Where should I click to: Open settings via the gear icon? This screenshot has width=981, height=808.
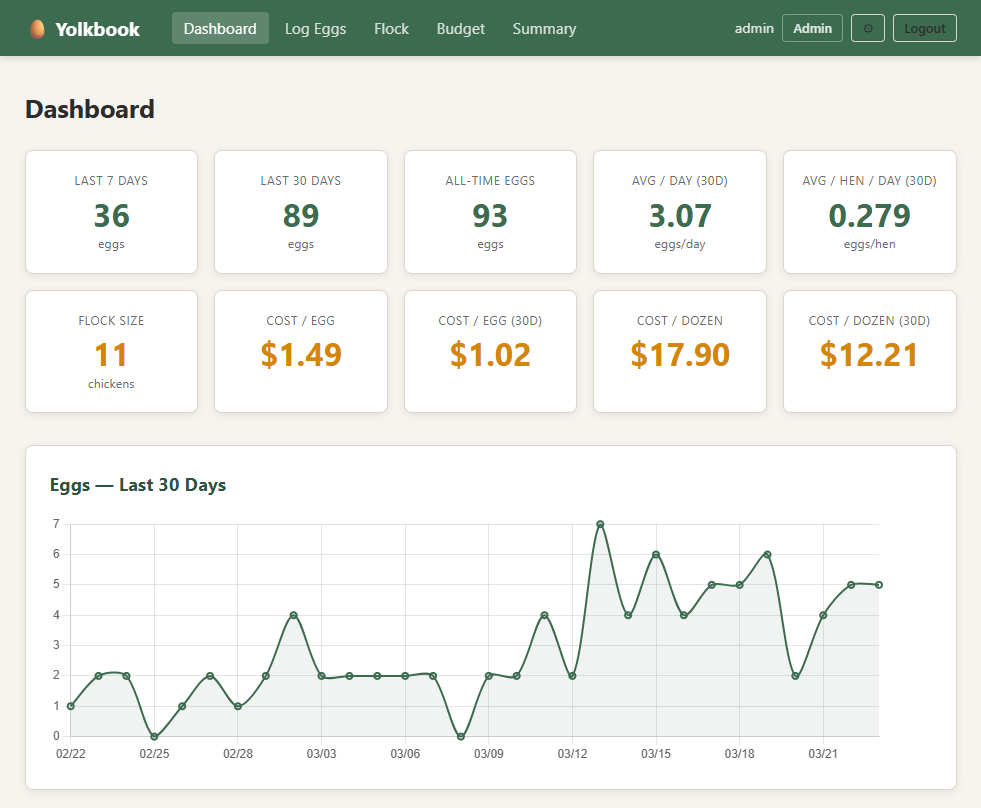coord(866,28)
